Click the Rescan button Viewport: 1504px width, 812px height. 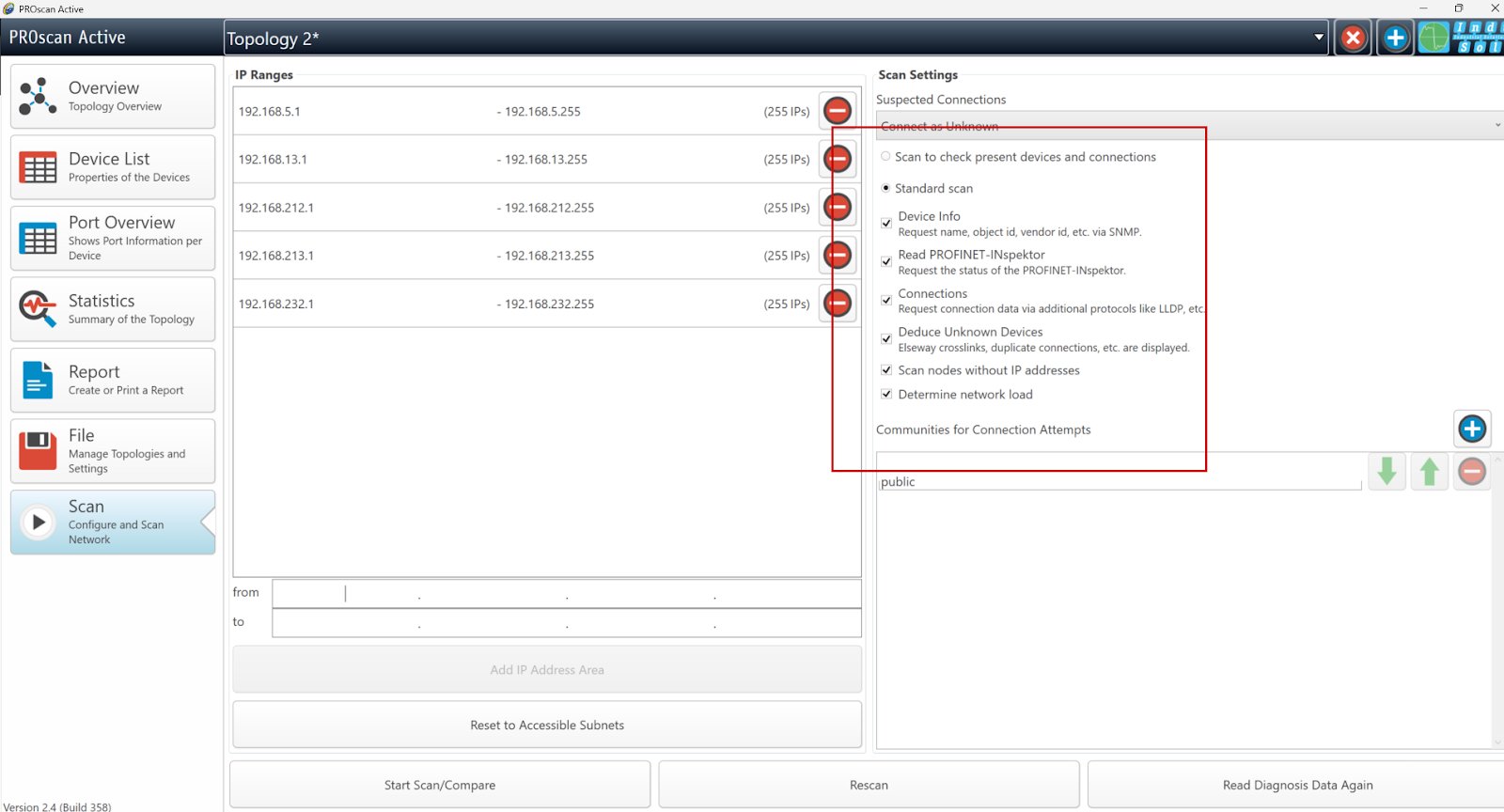pos(869,785)
